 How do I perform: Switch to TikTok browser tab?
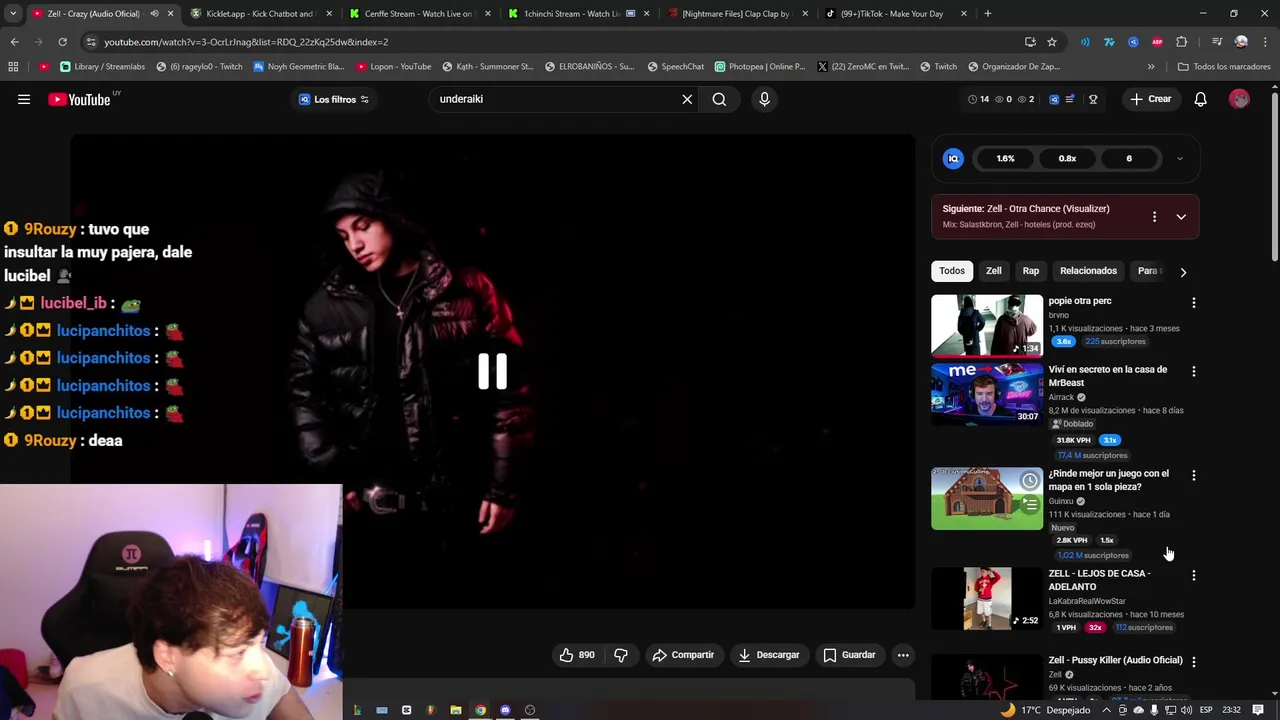(895, 14)
